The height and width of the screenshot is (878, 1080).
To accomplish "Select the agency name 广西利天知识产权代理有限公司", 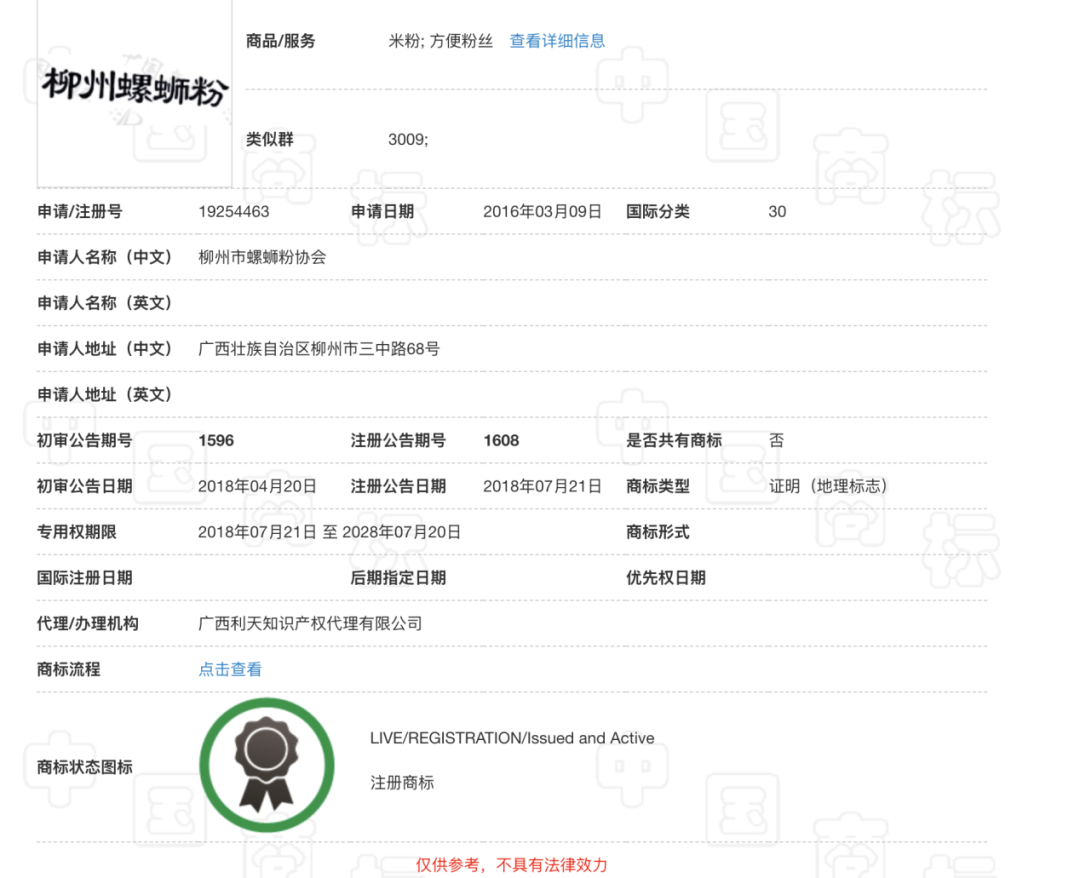I will [310, 623].
